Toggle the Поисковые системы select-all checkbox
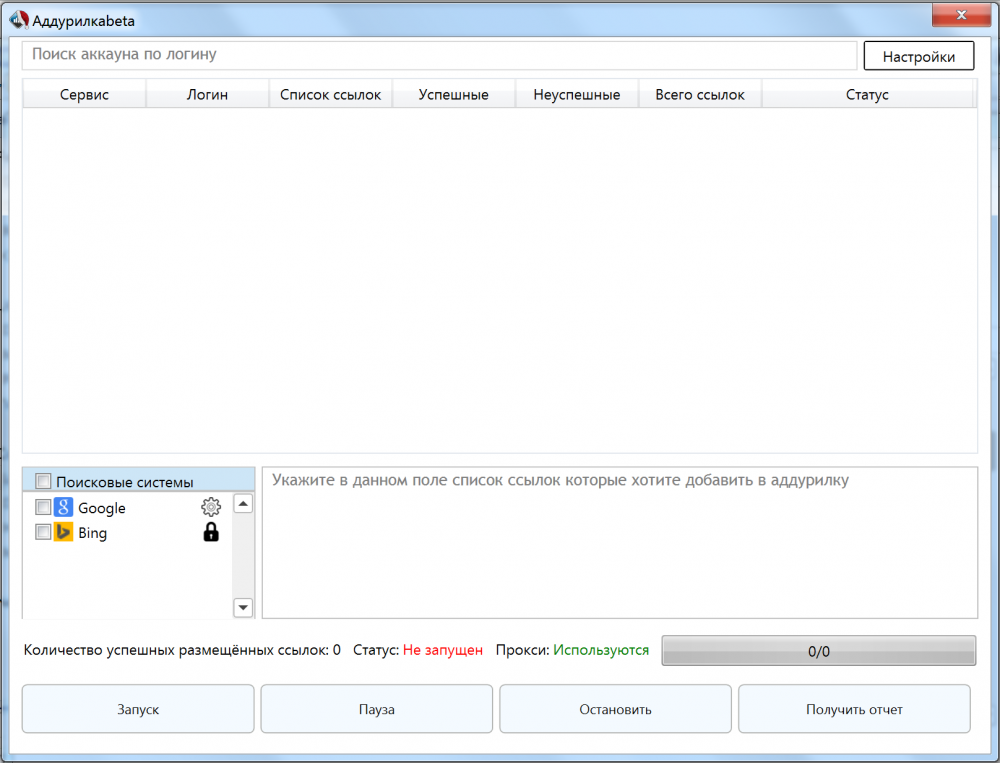Viewport: 1000px width, 763px height. tap(43, 480)
